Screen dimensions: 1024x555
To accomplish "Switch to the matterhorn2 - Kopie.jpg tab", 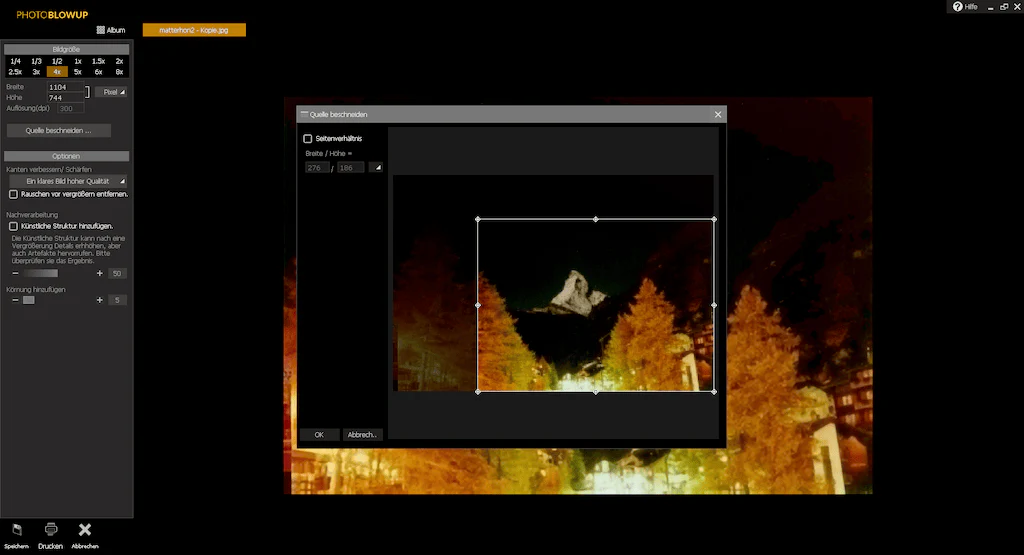I will pyautogui.click(x=194, y=30).
